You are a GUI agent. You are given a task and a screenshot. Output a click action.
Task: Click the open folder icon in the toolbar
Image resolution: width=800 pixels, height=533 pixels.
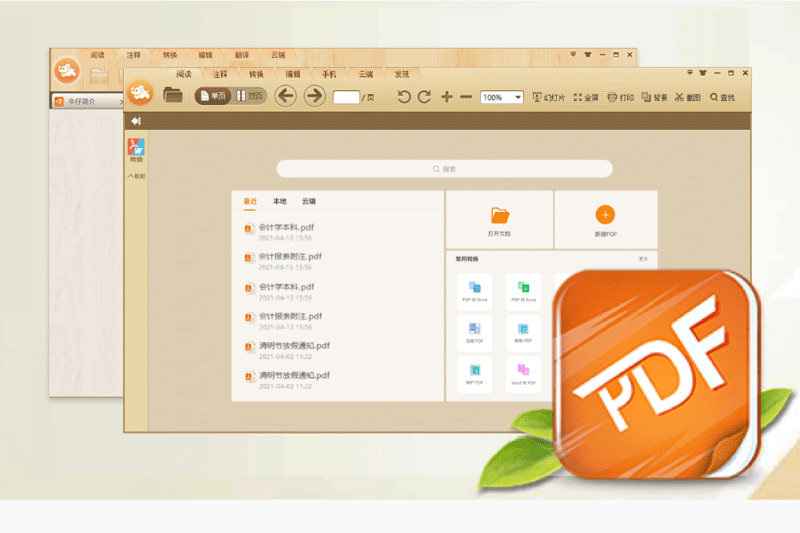[173, 96]
